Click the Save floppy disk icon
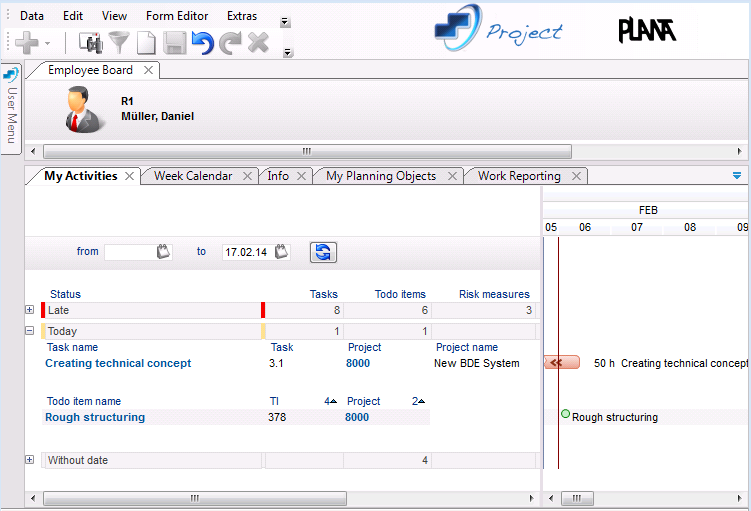The width and height of the screenshot is (751, 511). (175, 42)
